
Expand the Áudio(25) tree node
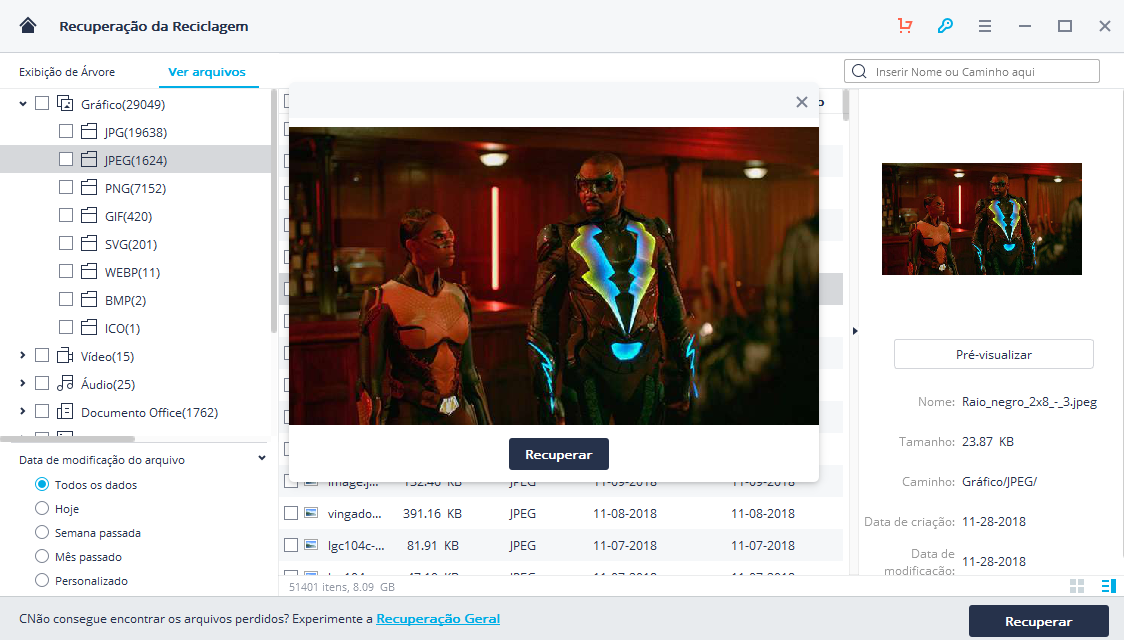22,383
